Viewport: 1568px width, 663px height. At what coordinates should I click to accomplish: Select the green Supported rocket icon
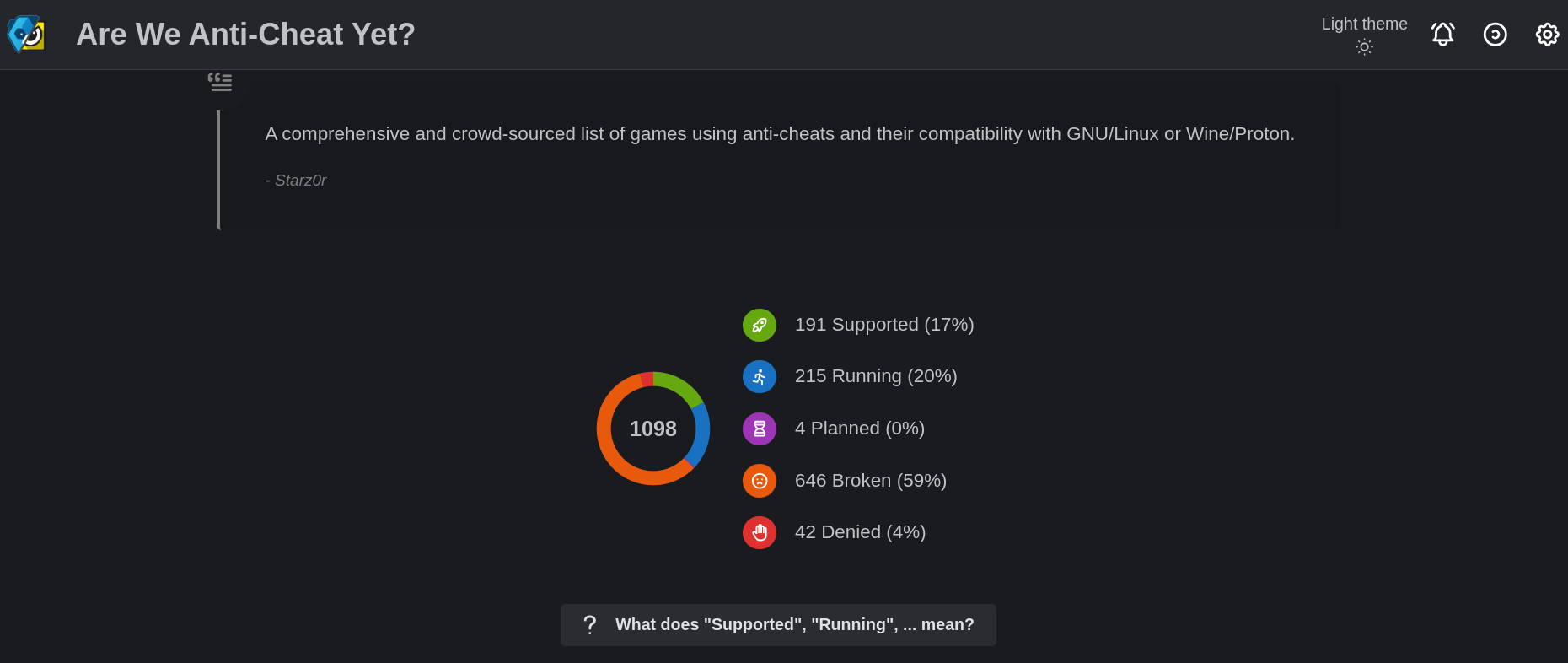click(759, 325)
